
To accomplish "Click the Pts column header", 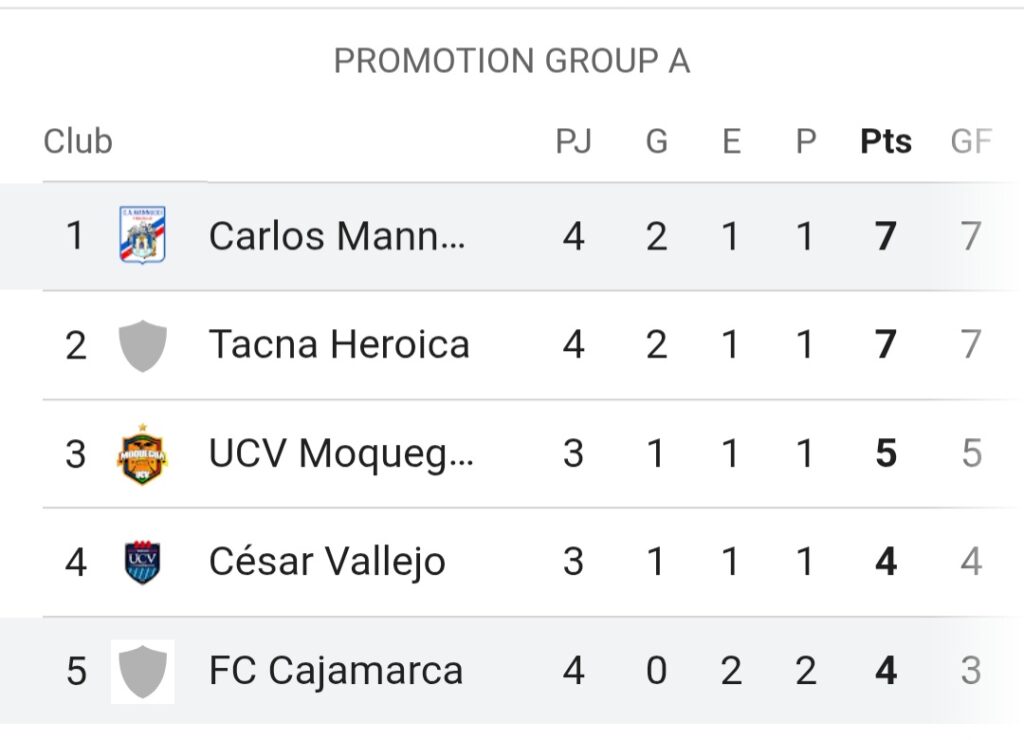I will point(886,141).
